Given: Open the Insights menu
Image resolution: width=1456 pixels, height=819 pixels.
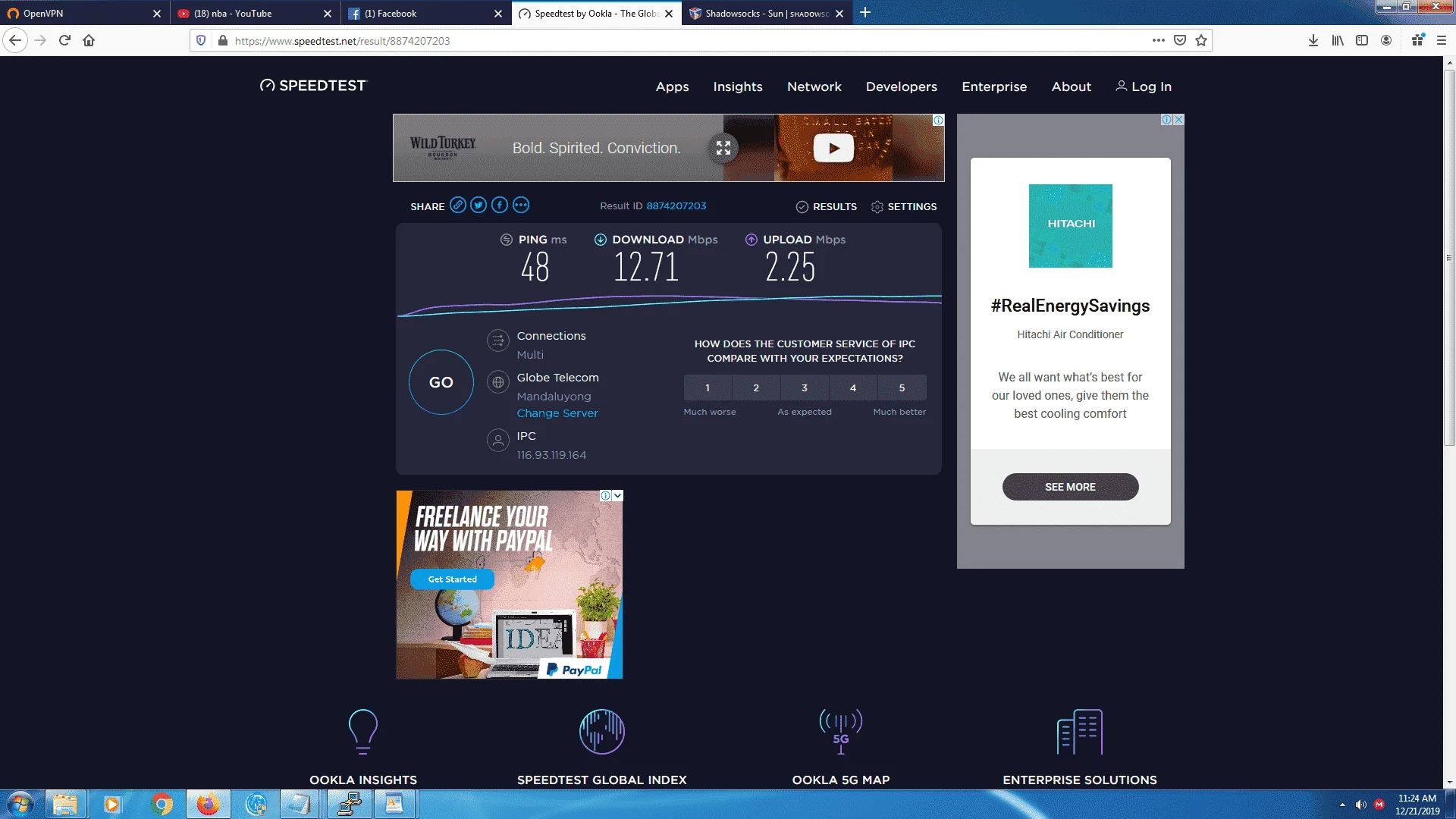Looking at the screenshot, I should tap(738, 86).
